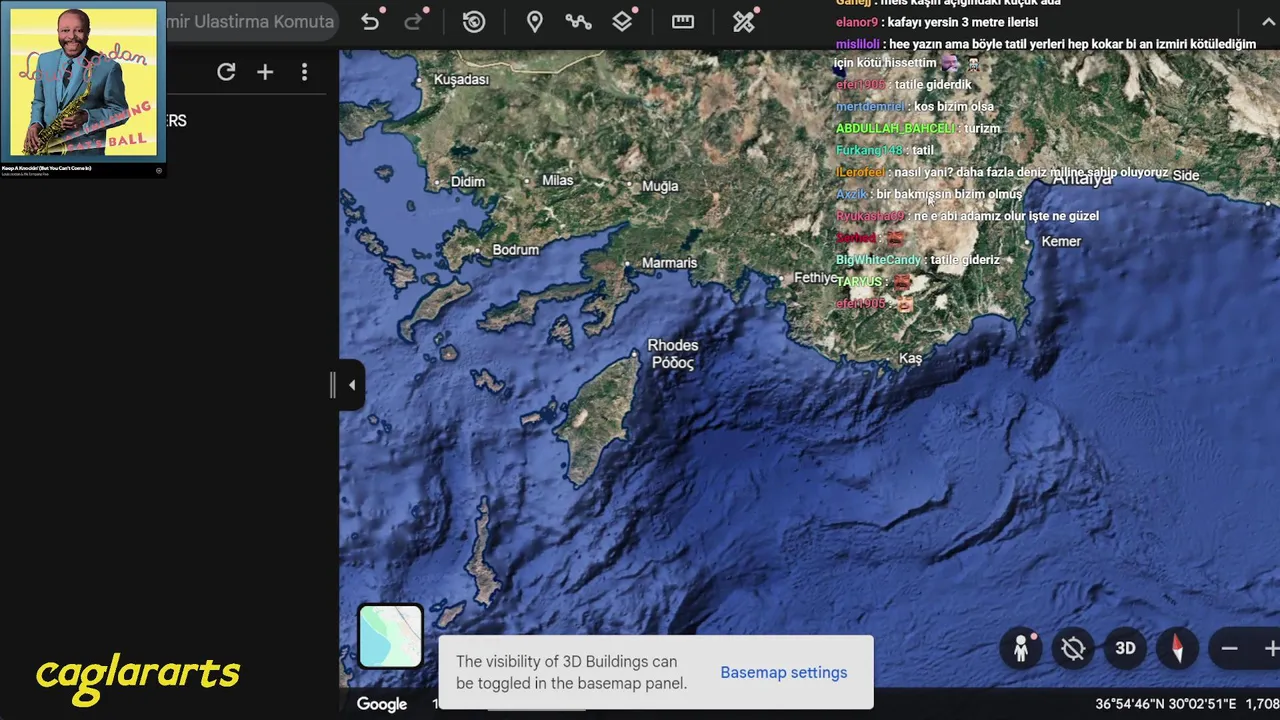Activate Street View pegman
This screenshot has height=720, width=1280.
1021,649
